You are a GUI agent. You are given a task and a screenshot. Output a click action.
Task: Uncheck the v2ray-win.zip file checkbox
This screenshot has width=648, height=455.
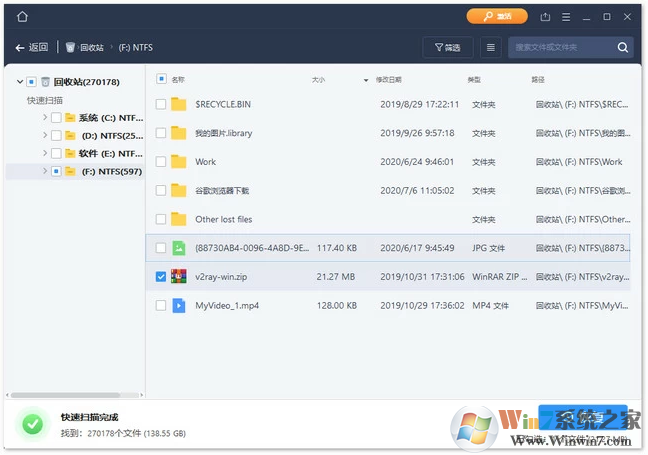tap(161, 276)
